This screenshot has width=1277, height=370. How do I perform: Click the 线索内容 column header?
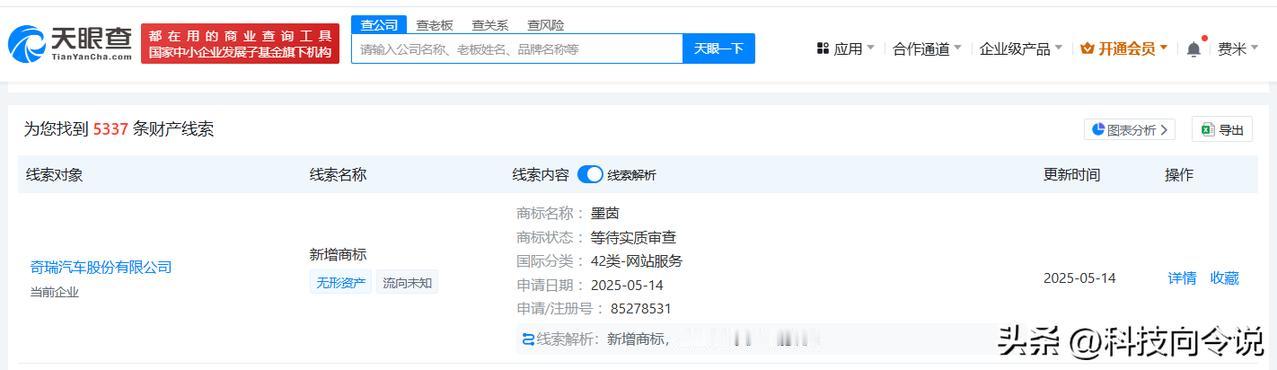click(541, 174)
